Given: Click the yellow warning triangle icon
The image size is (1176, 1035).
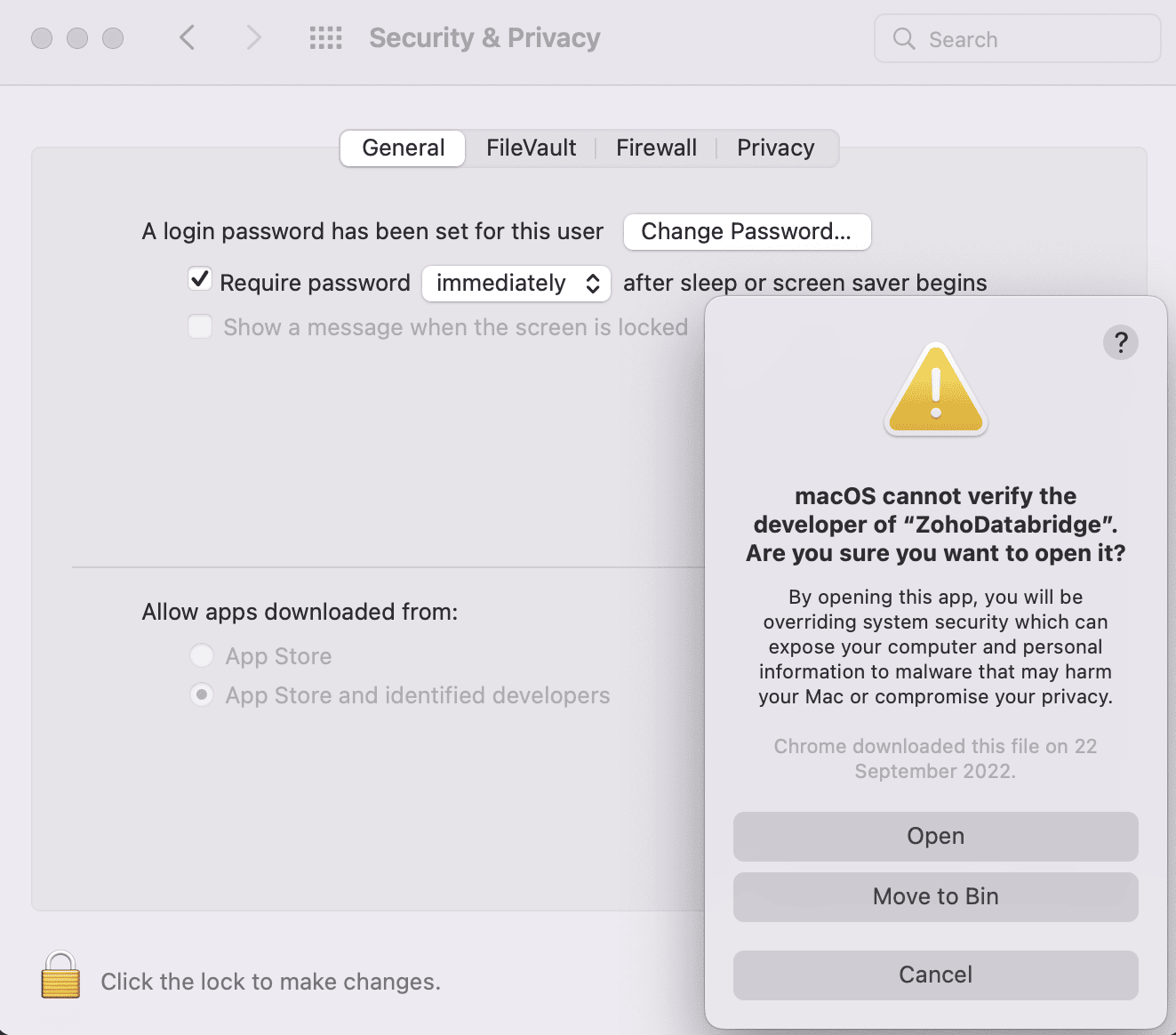Looking at the screenshot, I should pos(935,390).
